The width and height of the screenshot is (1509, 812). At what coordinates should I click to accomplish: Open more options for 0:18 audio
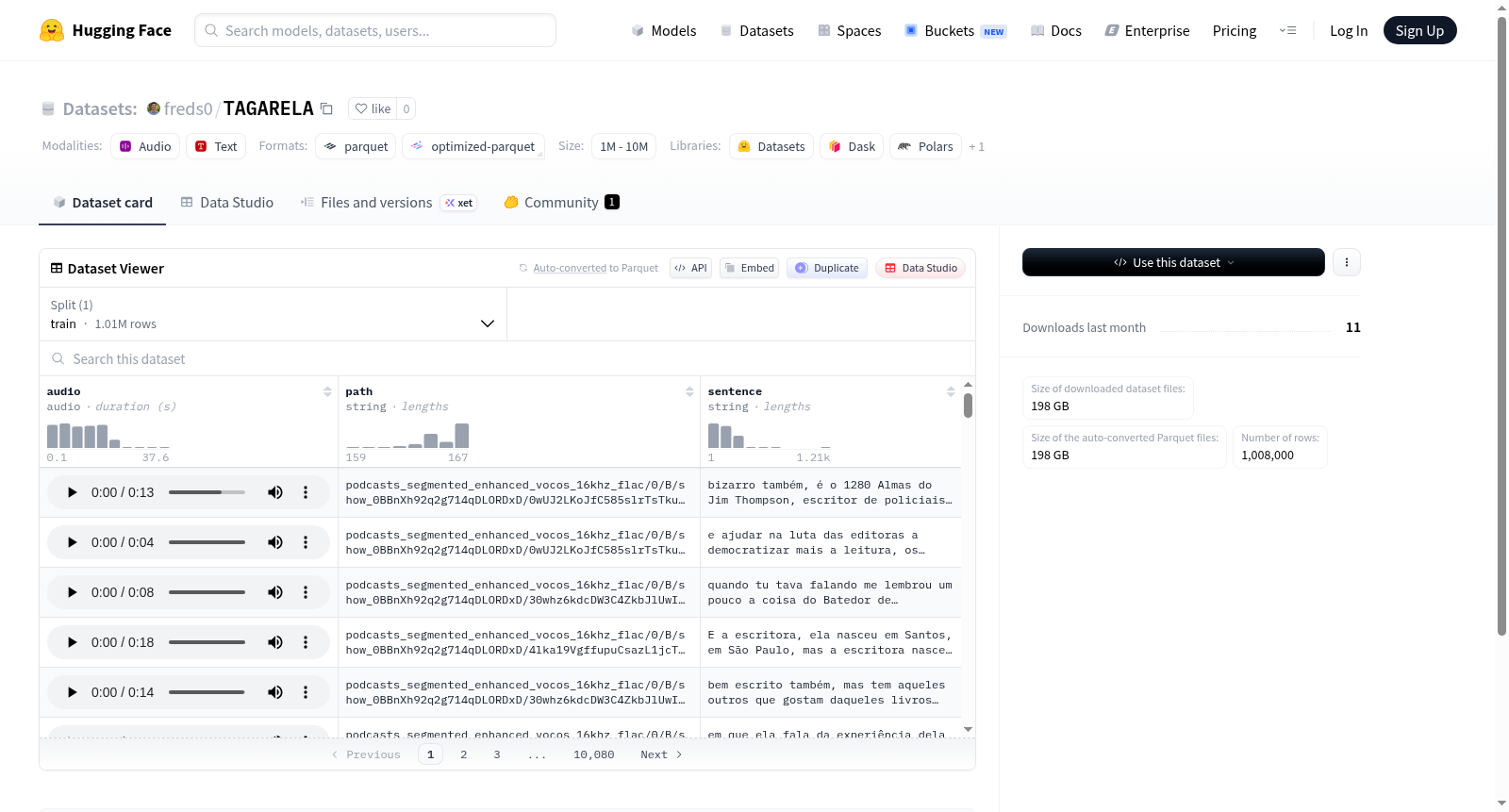(x=306, y=642)
